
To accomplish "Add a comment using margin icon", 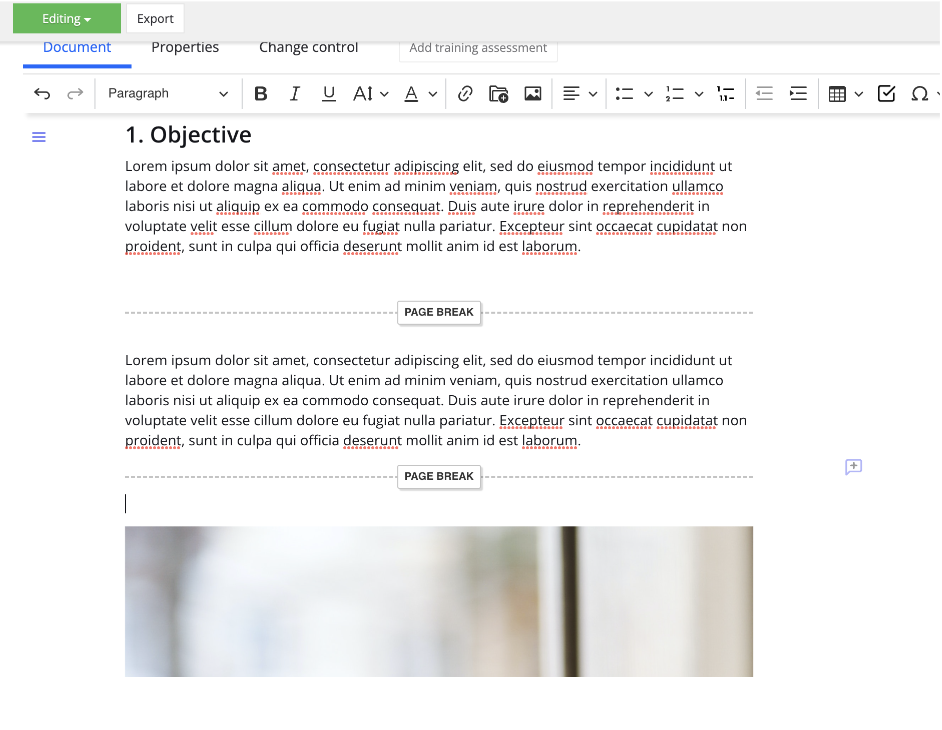I will pyautogui.click(x=853, y=467).
